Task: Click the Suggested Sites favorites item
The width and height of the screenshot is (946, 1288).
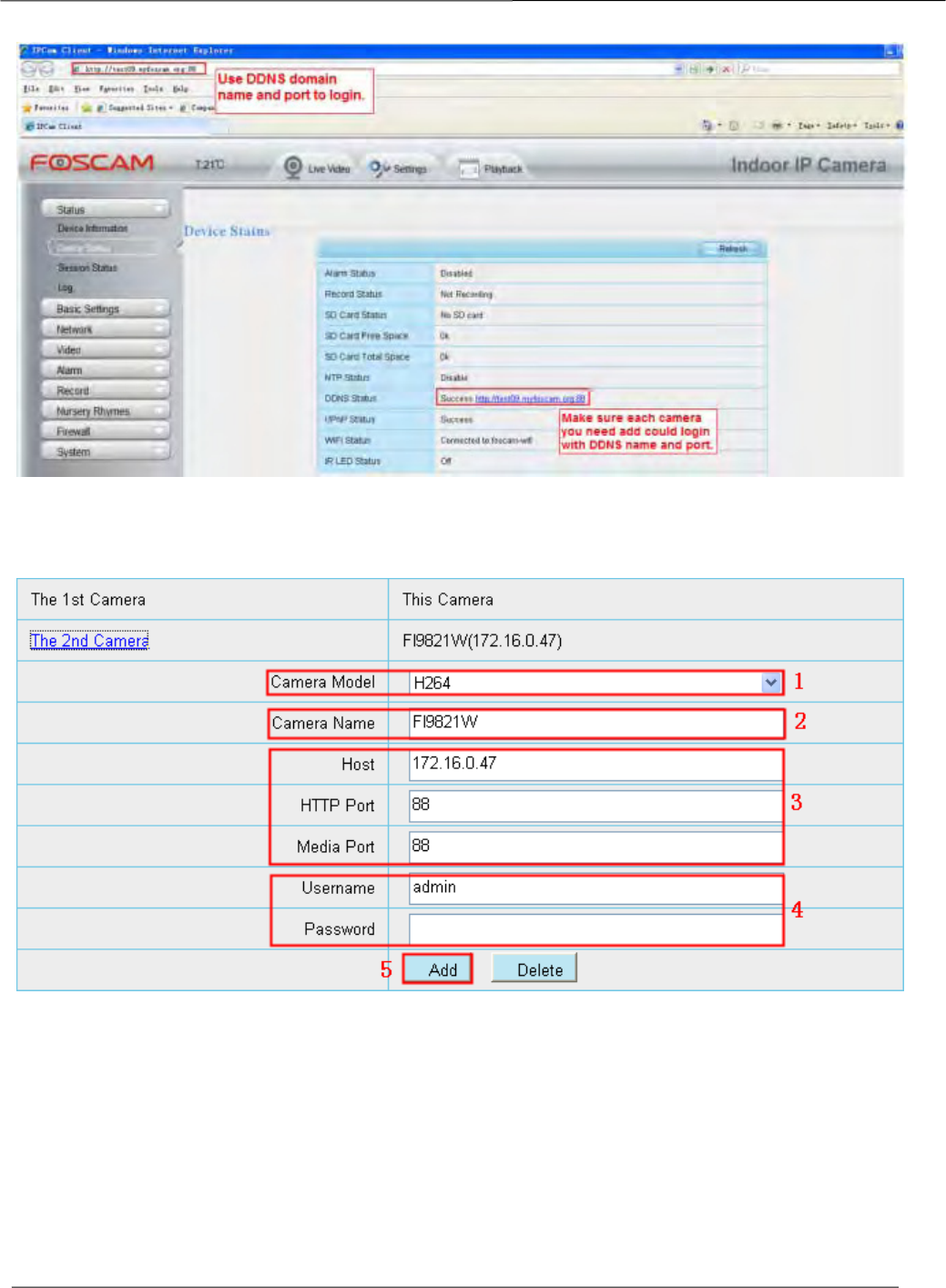Action: tap(133, 107)
